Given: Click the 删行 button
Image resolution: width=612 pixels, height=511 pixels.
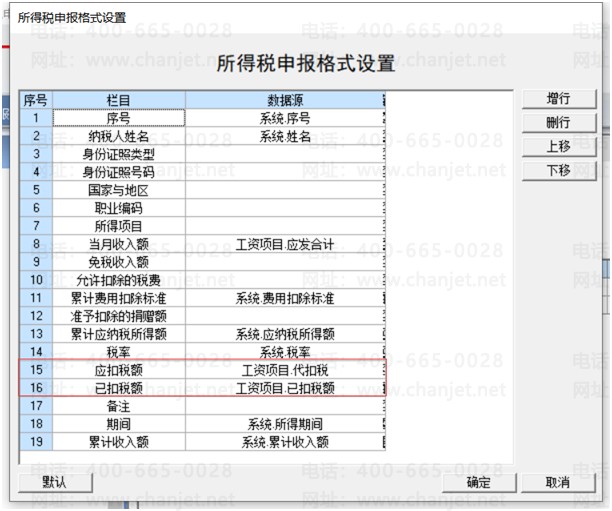Looking at the screenshot, I should (x=559, y=123).
